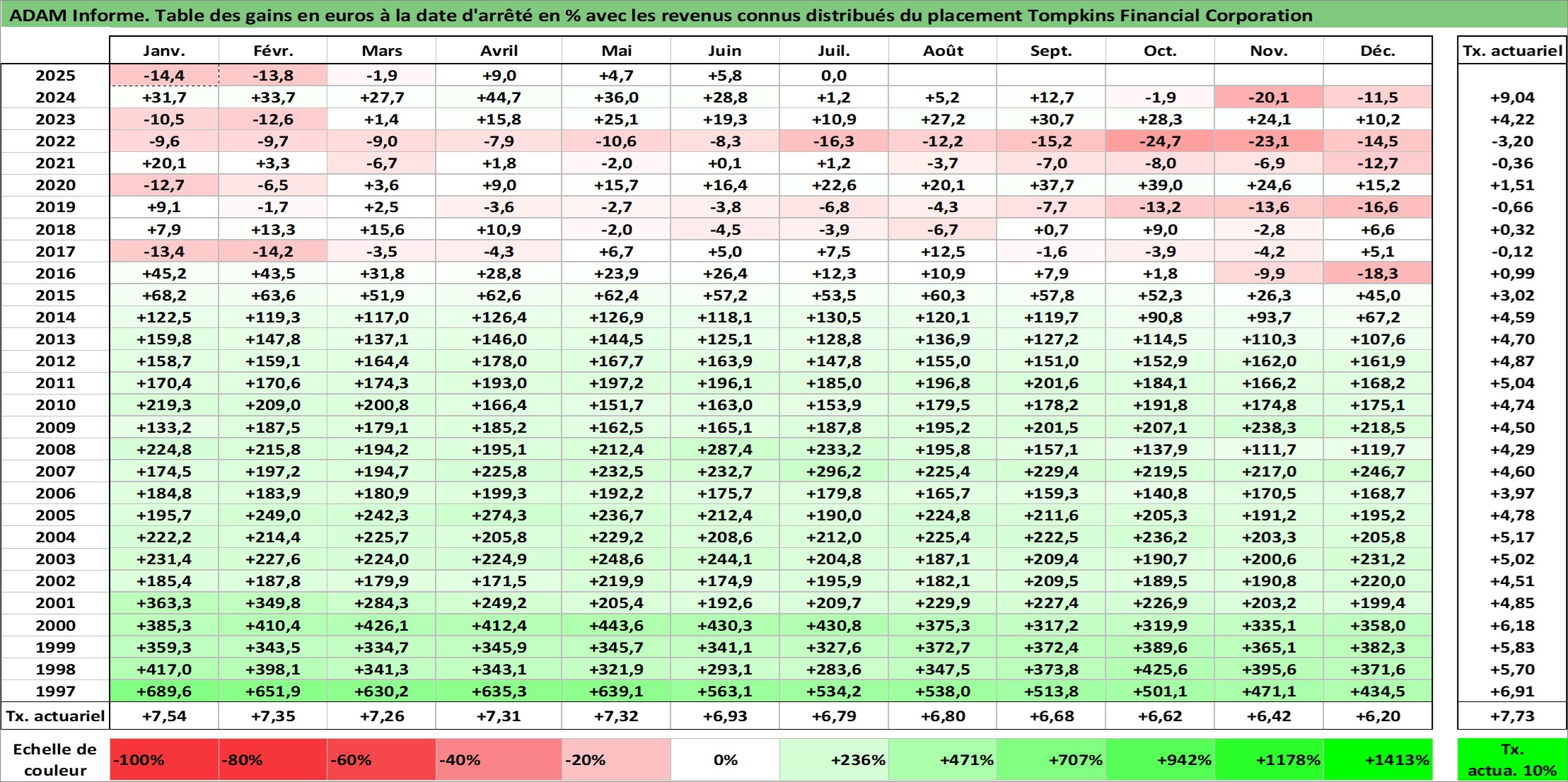Click the +199,3 cell in 2006 row
1568x782 pixels.
[x=499, y=493]
